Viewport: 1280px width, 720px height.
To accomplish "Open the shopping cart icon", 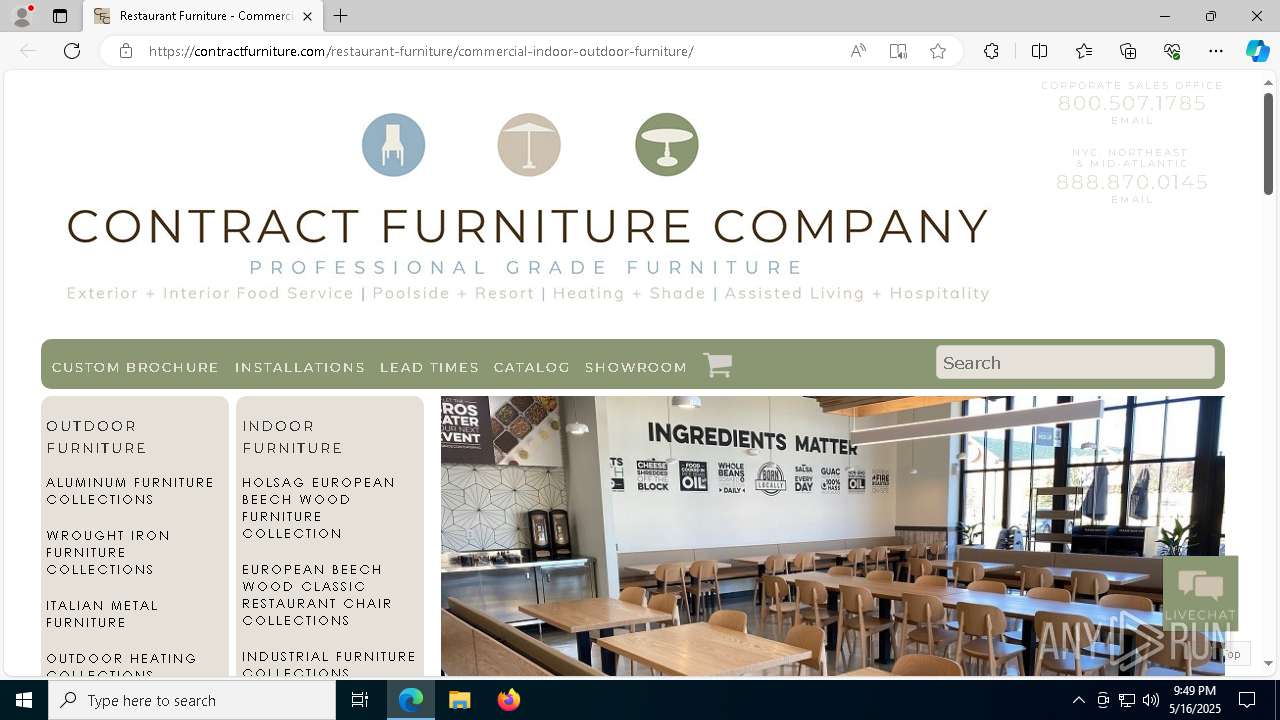I will click(717, 365).
